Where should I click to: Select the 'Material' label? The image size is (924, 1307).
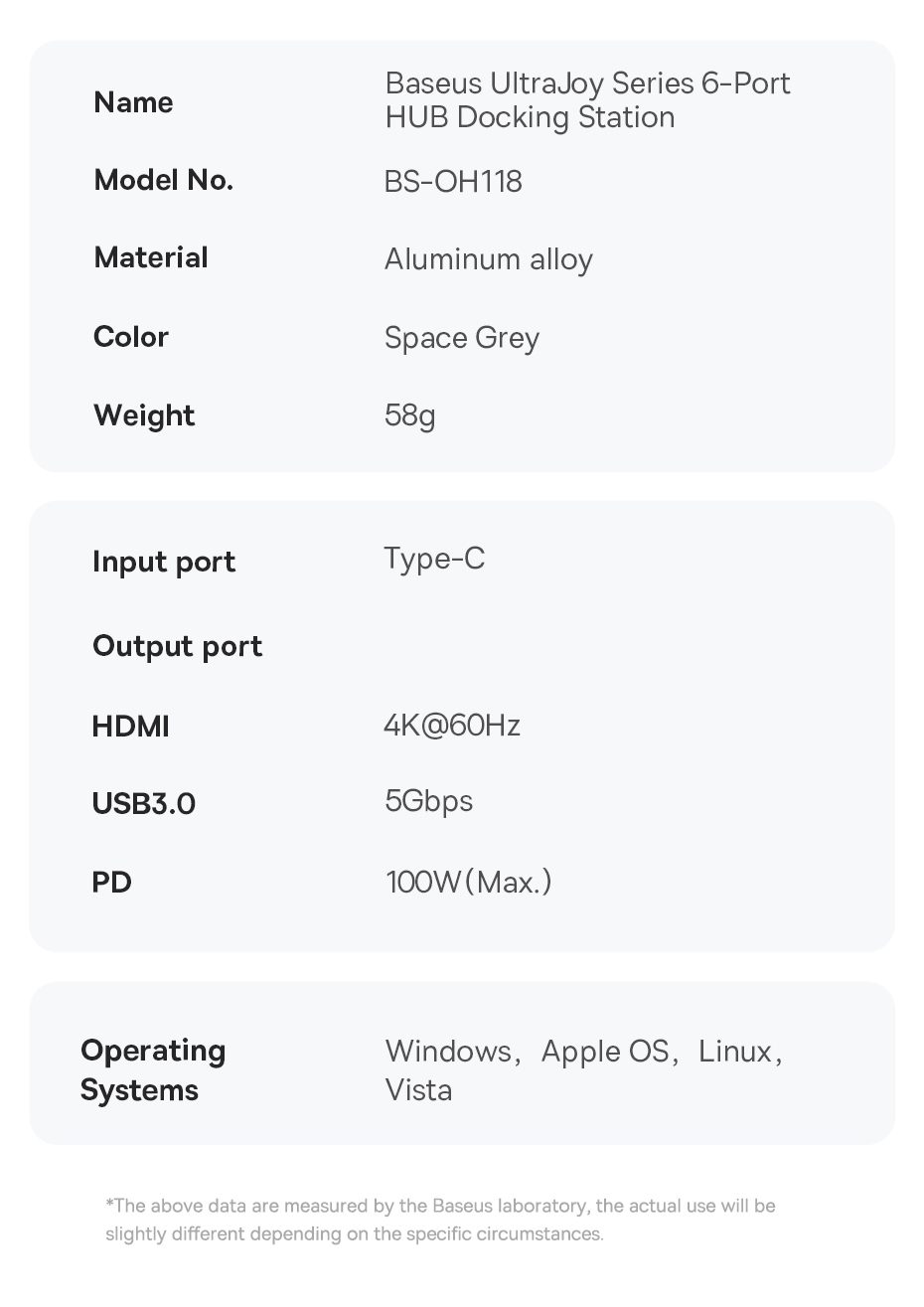[x=151, y=257]
